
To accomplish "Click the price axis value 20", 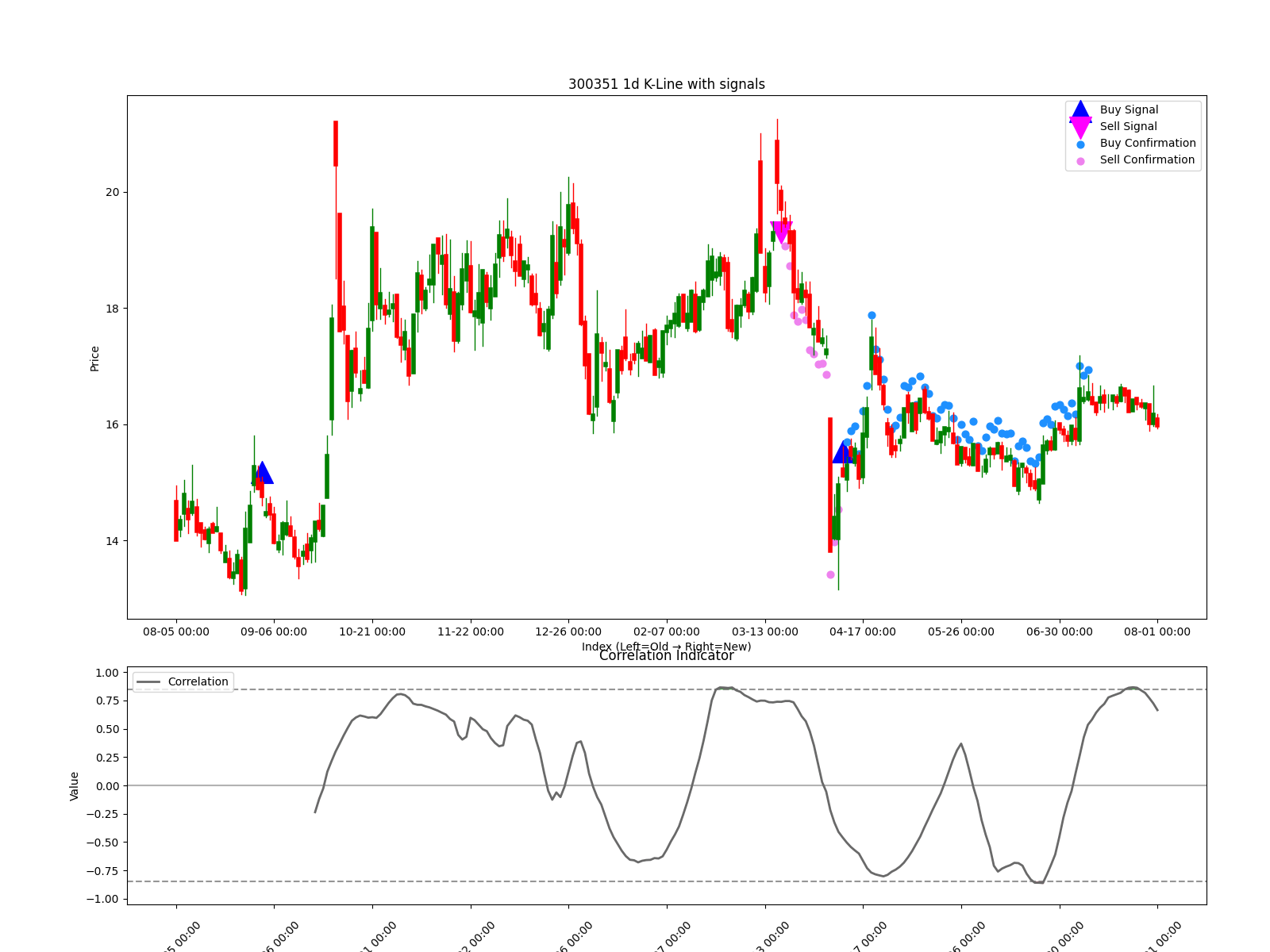I will (112, 192).
